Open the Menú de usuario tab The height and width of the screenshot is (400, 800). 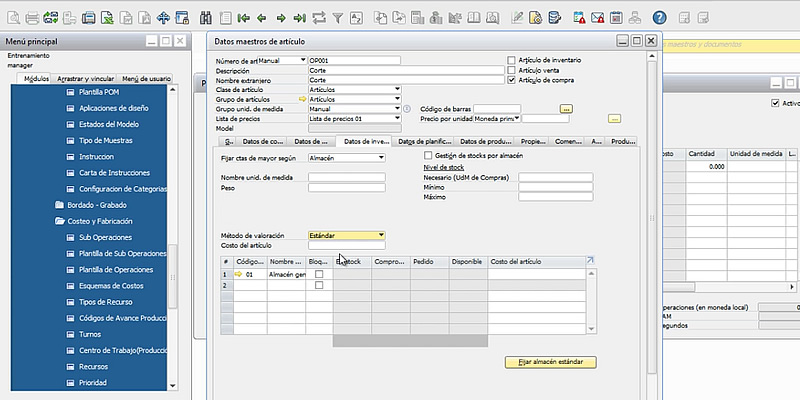coord(147,78)
